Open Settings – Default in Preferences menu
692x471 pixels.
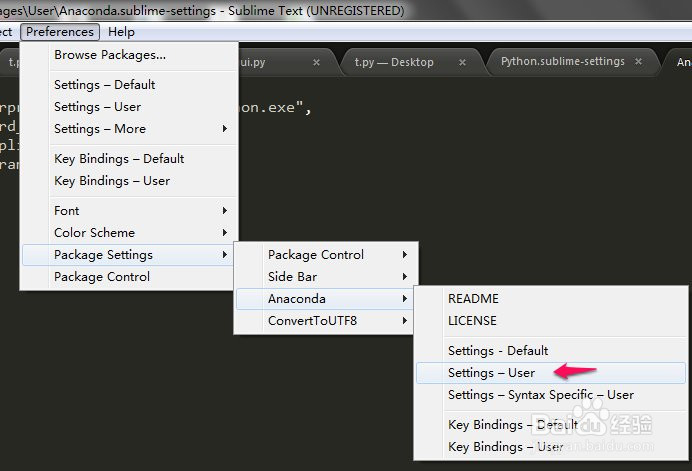[128, 85]
